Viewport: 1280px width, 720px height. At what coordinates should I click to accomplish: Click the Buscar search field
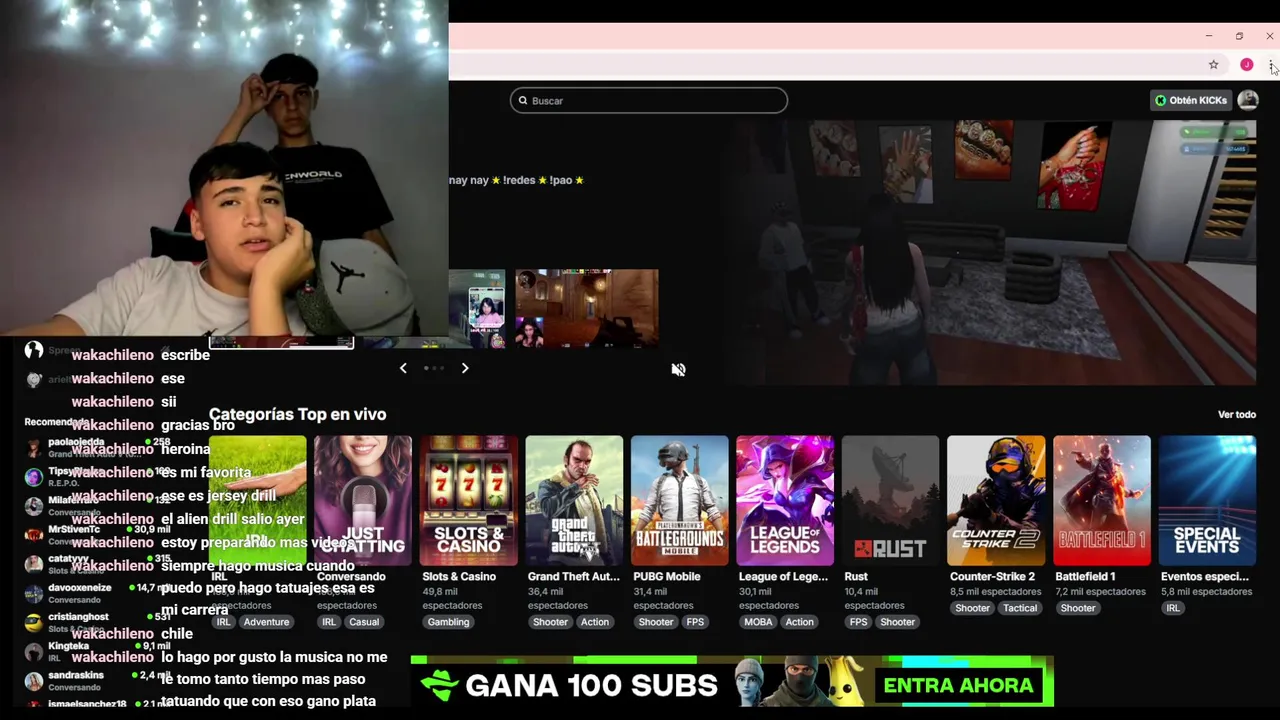(649, 100)
